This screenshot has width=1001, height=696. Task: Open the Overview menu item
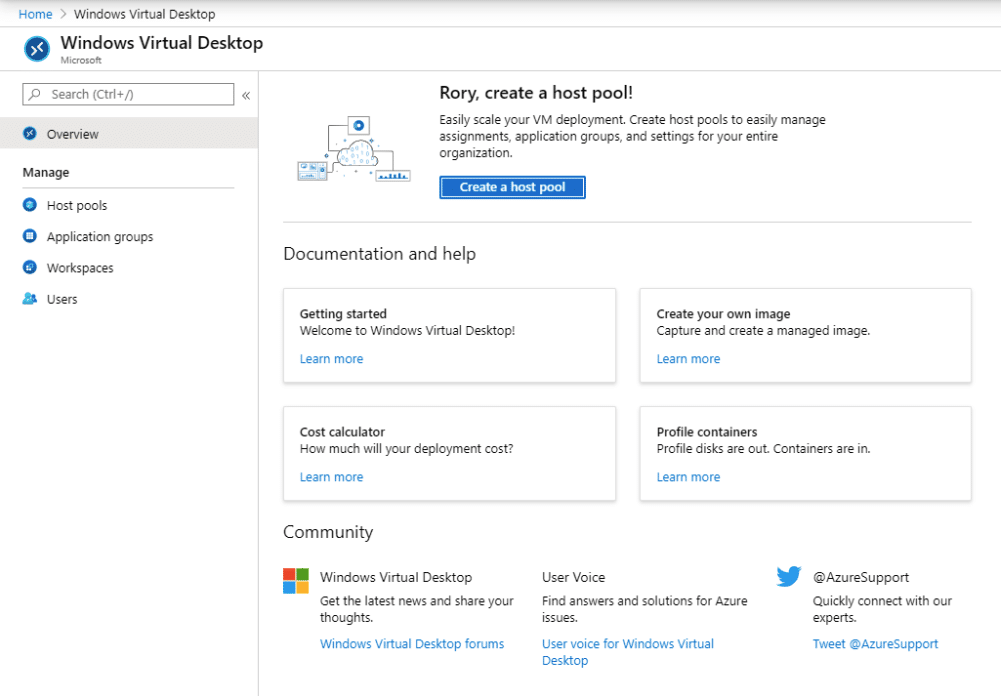[129, 134]
